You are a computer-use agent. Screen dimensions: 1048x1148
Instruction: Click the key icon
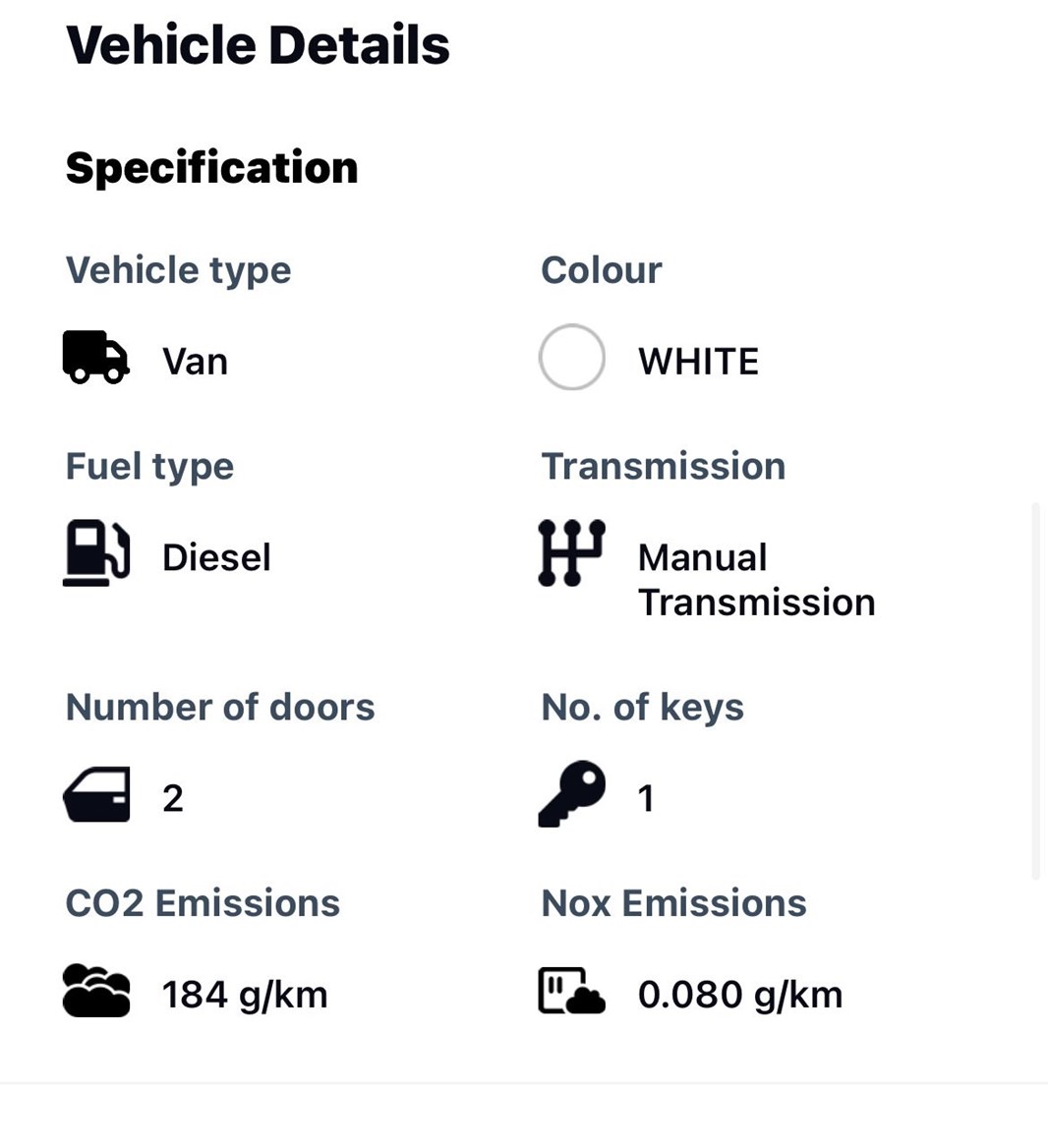pyautogui.click(x=572, y=793)
